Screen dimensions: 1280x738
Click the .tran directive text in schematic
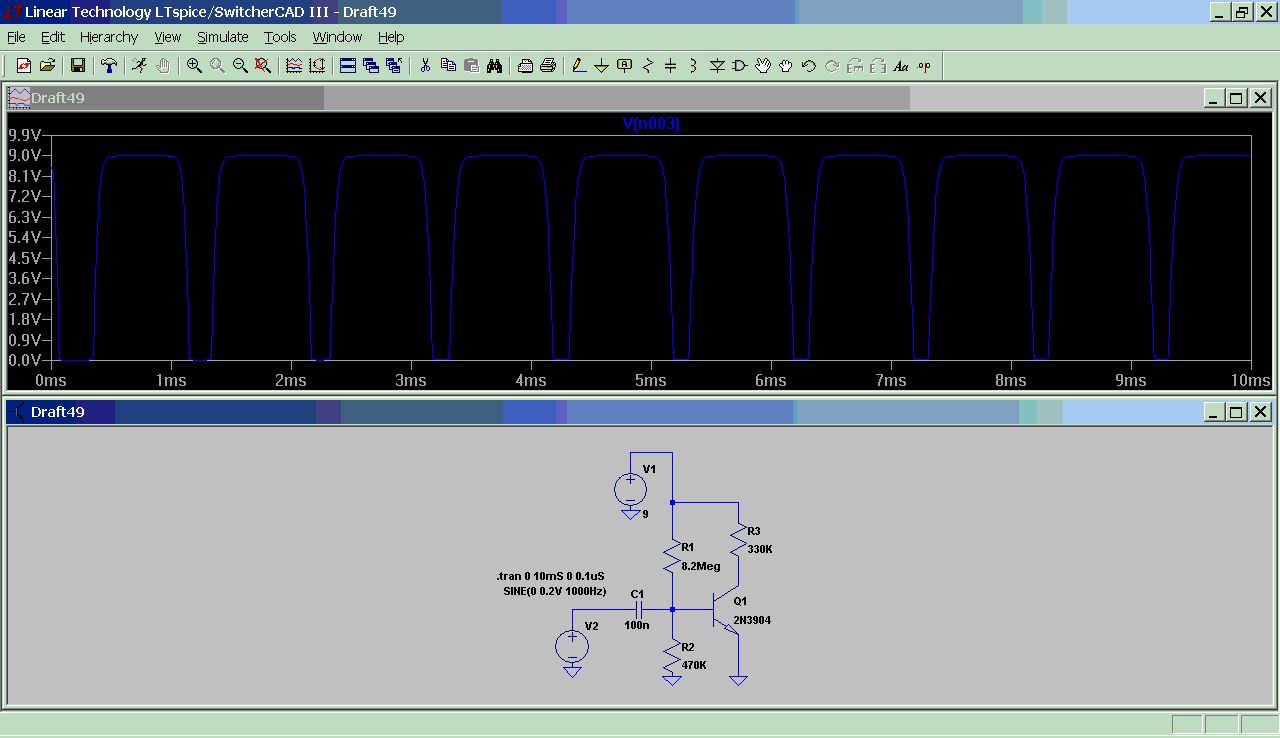[x=550, y=576]
